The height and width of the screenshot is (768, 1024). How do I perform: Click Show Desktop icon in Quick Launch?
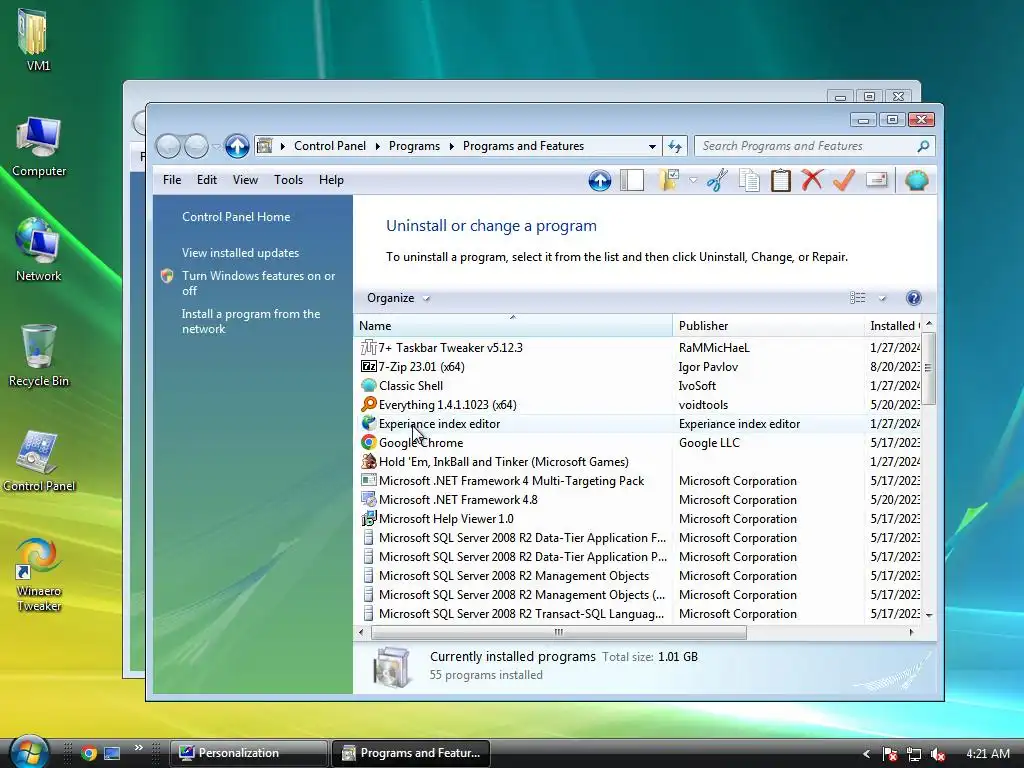tap(112, 754)
